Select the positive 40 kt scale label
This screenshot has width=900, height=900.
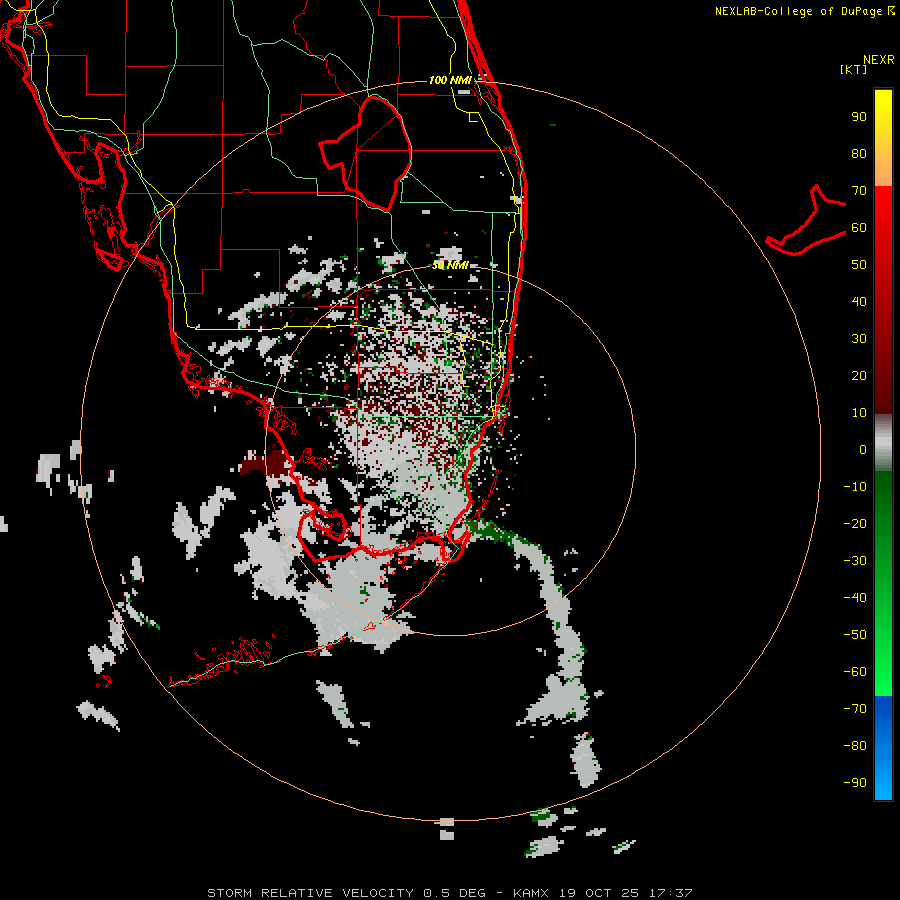coord(859,301)
